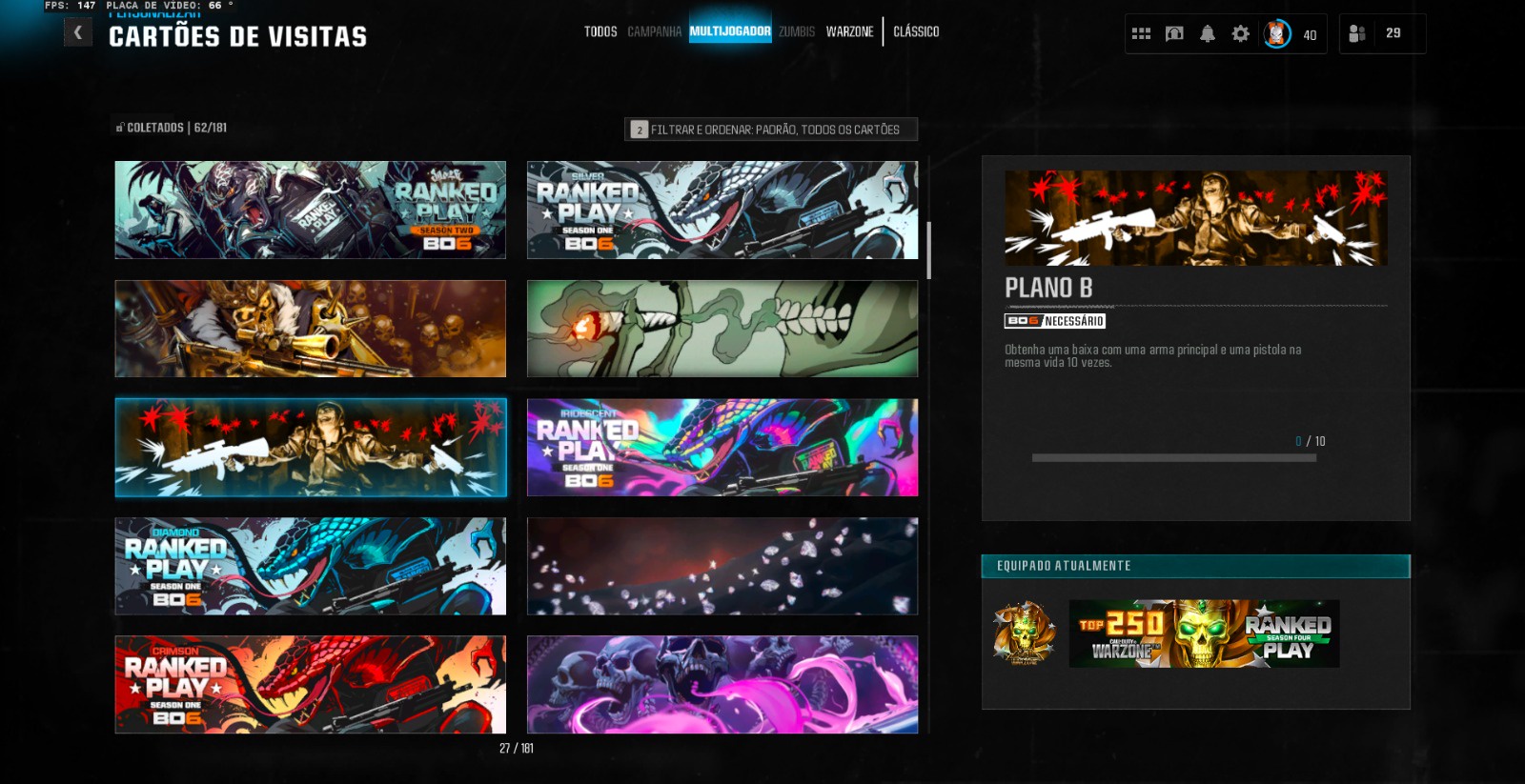Click the BO6 Necessário badge
The width and height of the screenshot is (1525, 784).
[x=1055, y=321]
